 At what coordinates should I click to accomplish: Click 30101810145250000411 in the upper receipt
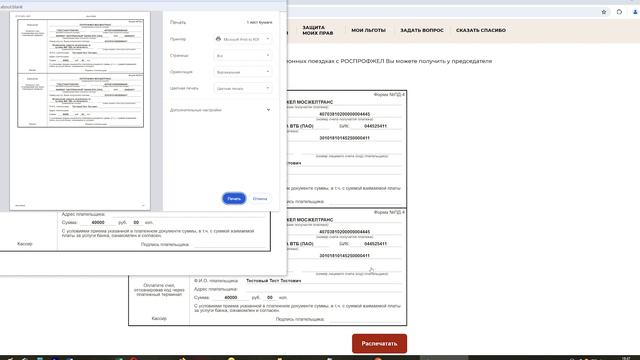pos(344,138)
